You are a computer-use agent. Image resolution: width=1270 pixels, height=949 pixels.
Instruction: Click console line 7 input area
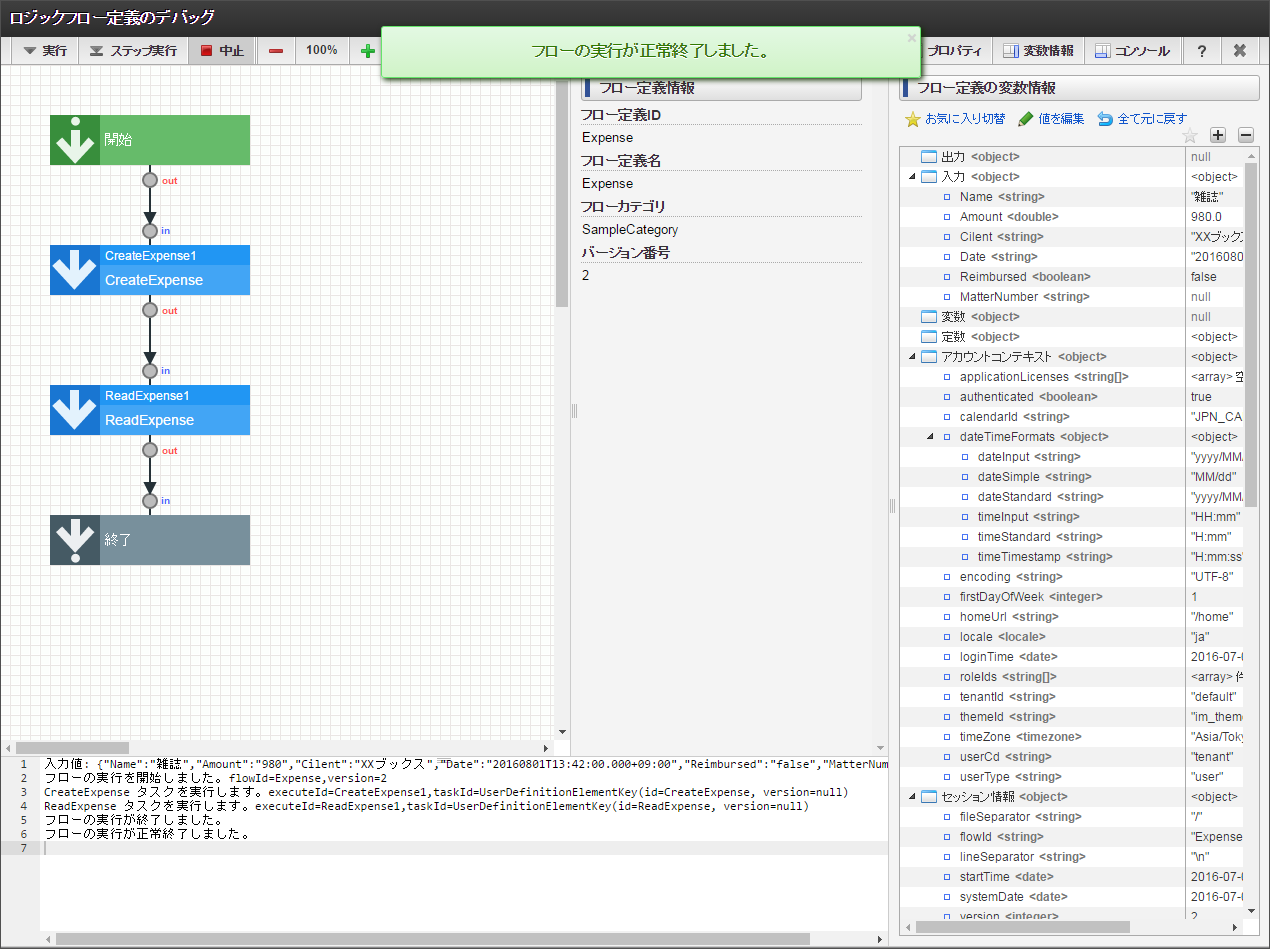click(x=464, y=848)
